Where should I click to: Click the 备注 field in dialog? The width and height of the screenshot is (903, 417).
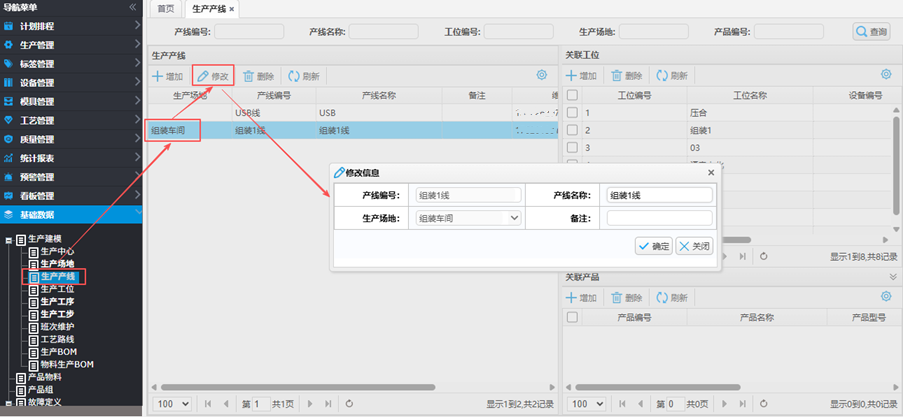(x=659, y=218)
